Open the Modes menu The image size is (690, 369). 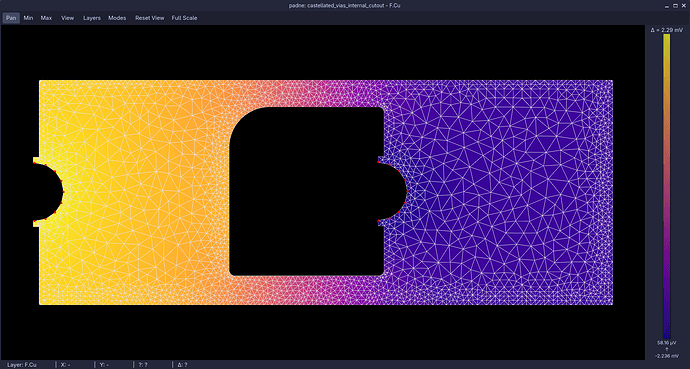117,18
